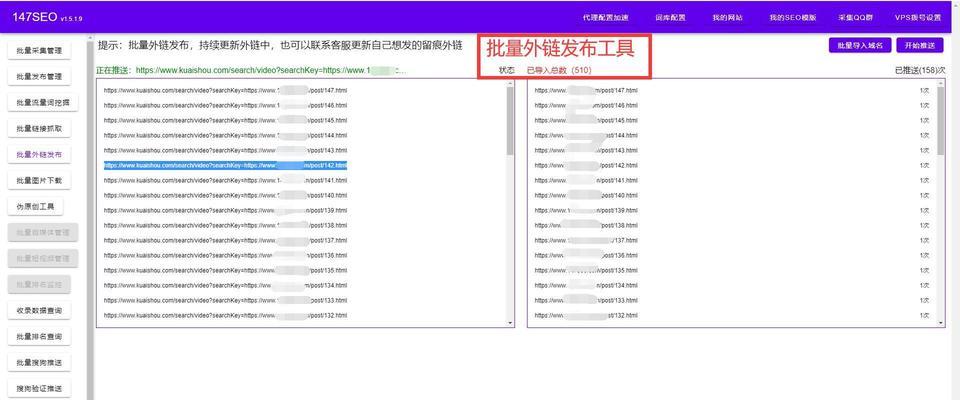
Task: Open 批量发布管理 in the sidebar
Action: (x=39, y=77)
